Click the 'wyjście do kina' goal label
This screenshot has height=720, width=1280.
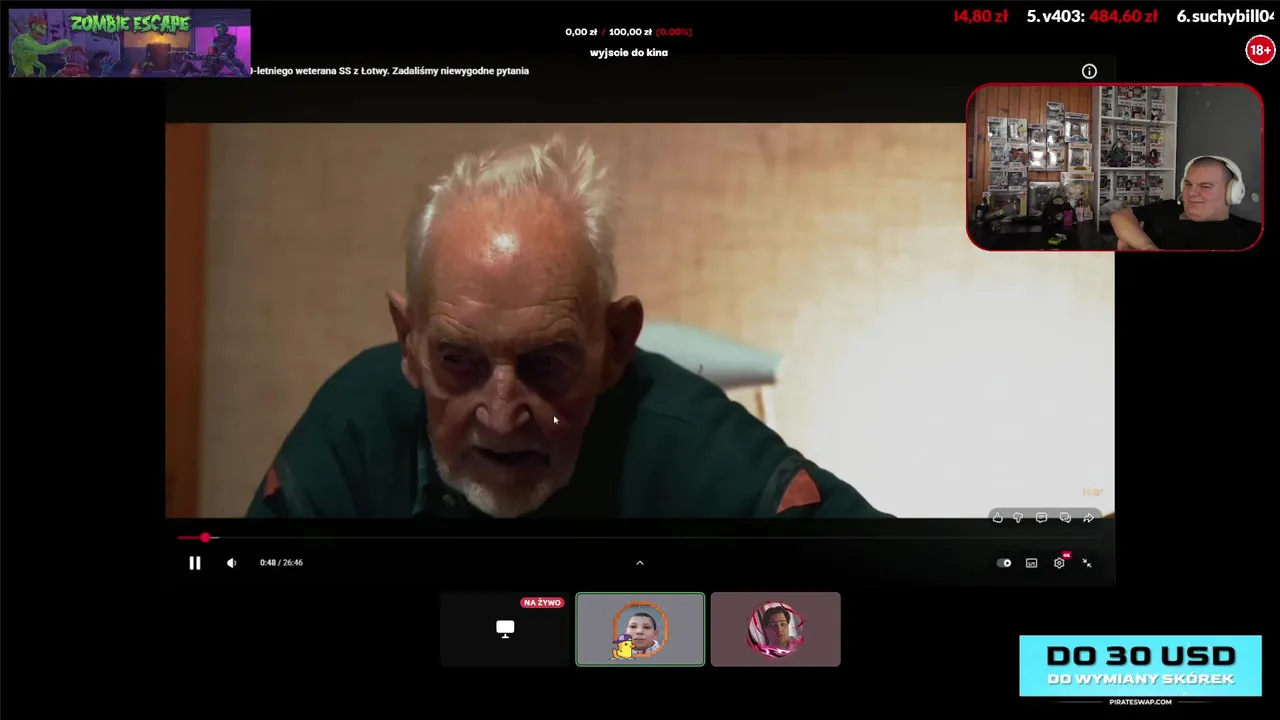click(x=629, y=53)
